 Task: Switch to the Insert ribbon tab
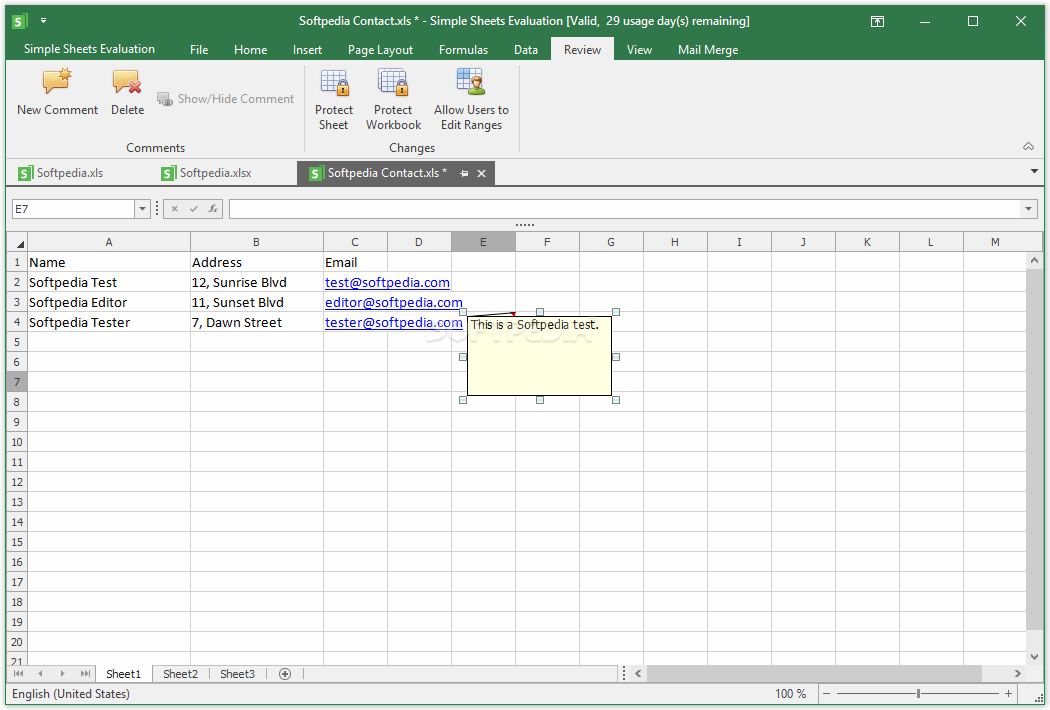pyautogui.click(x=307, y=50)
